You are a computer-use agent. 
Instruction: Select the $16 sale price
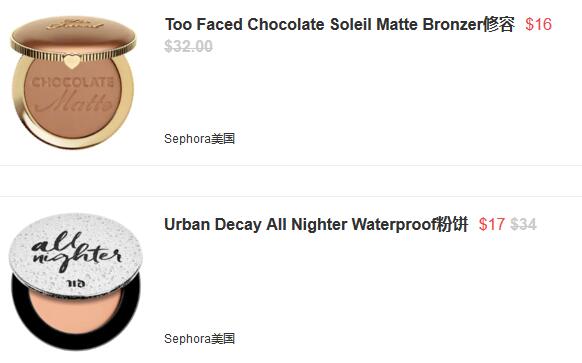pos(539,24)
